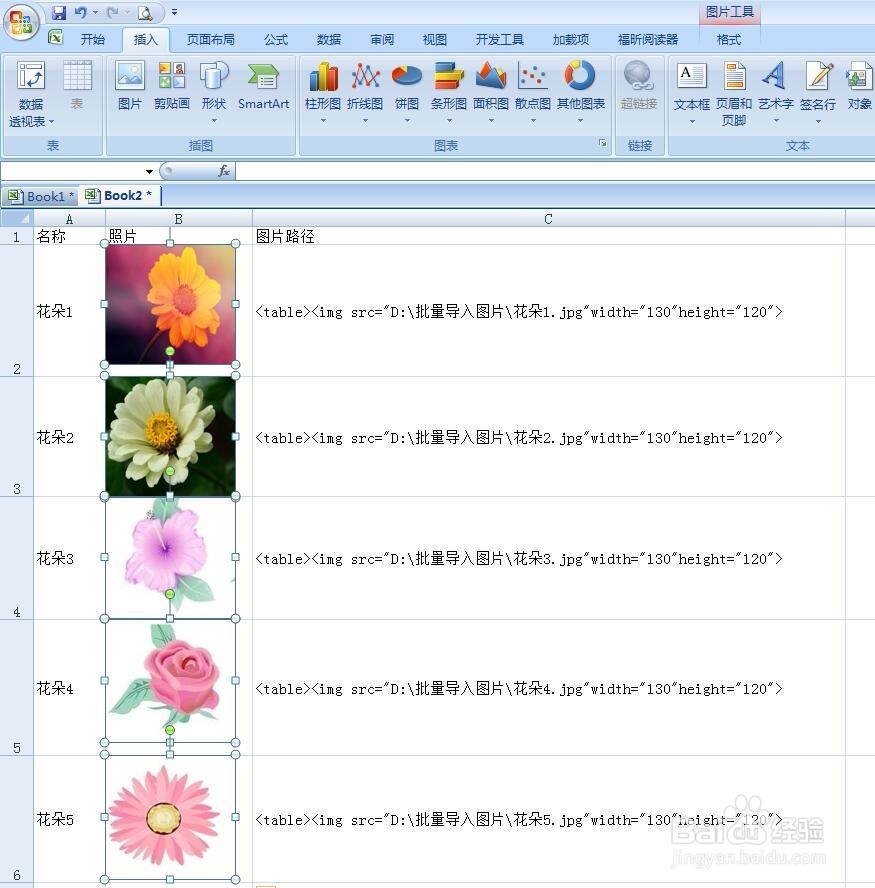Image resolution: width=875 pixels, height=888 pixels.
Task: Insert a scatter chart (散点图)
Action: coord(533,85)
